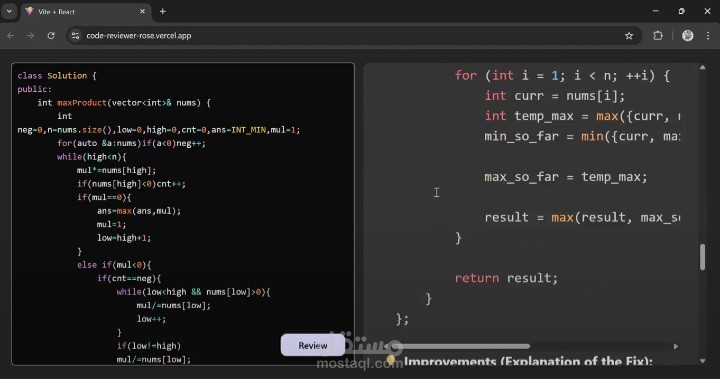This screenshot has height=379, width=720.
Task: Reload the page with refresh icon
Action: click(x=51, y=35)
